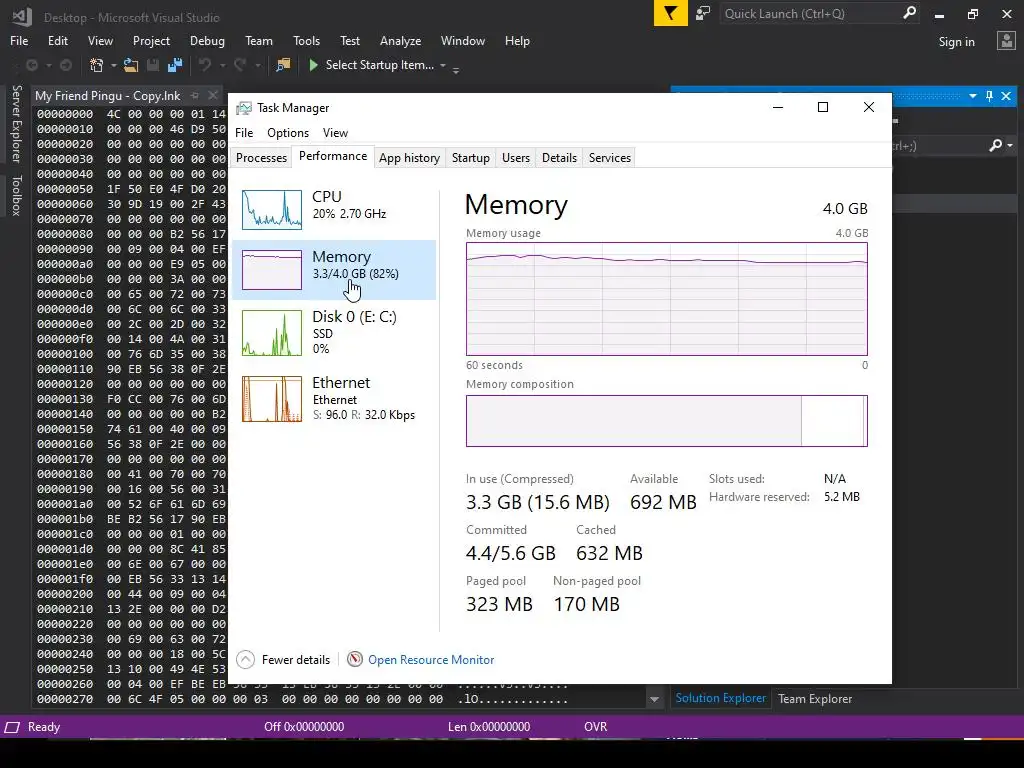Click the Visual Studio notifications flag icon
This screenshot has width=1024, height=768.
(671, 13)
